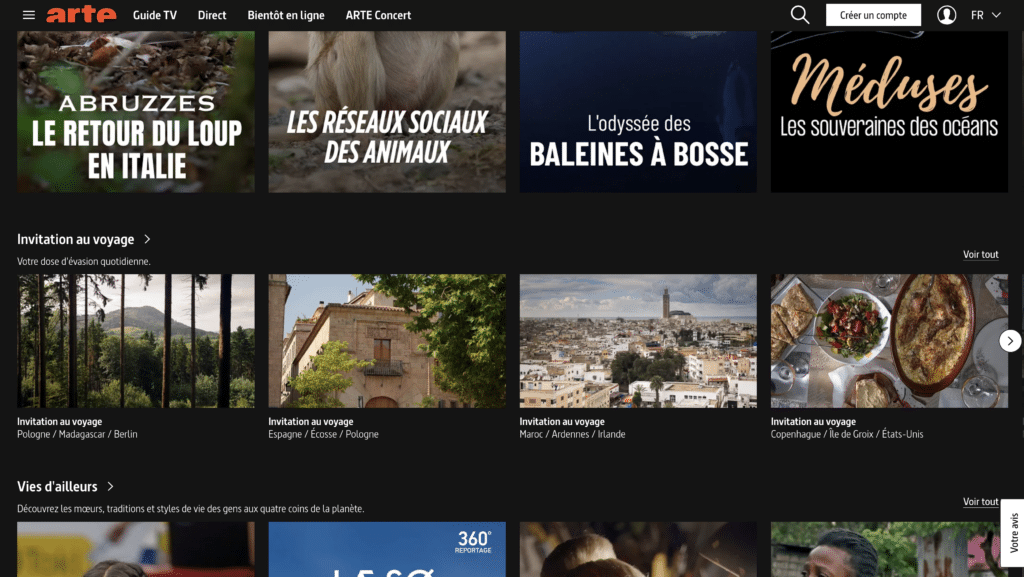Click the ARTE logo
This screenshot has height=577, width=1024.
81,15
